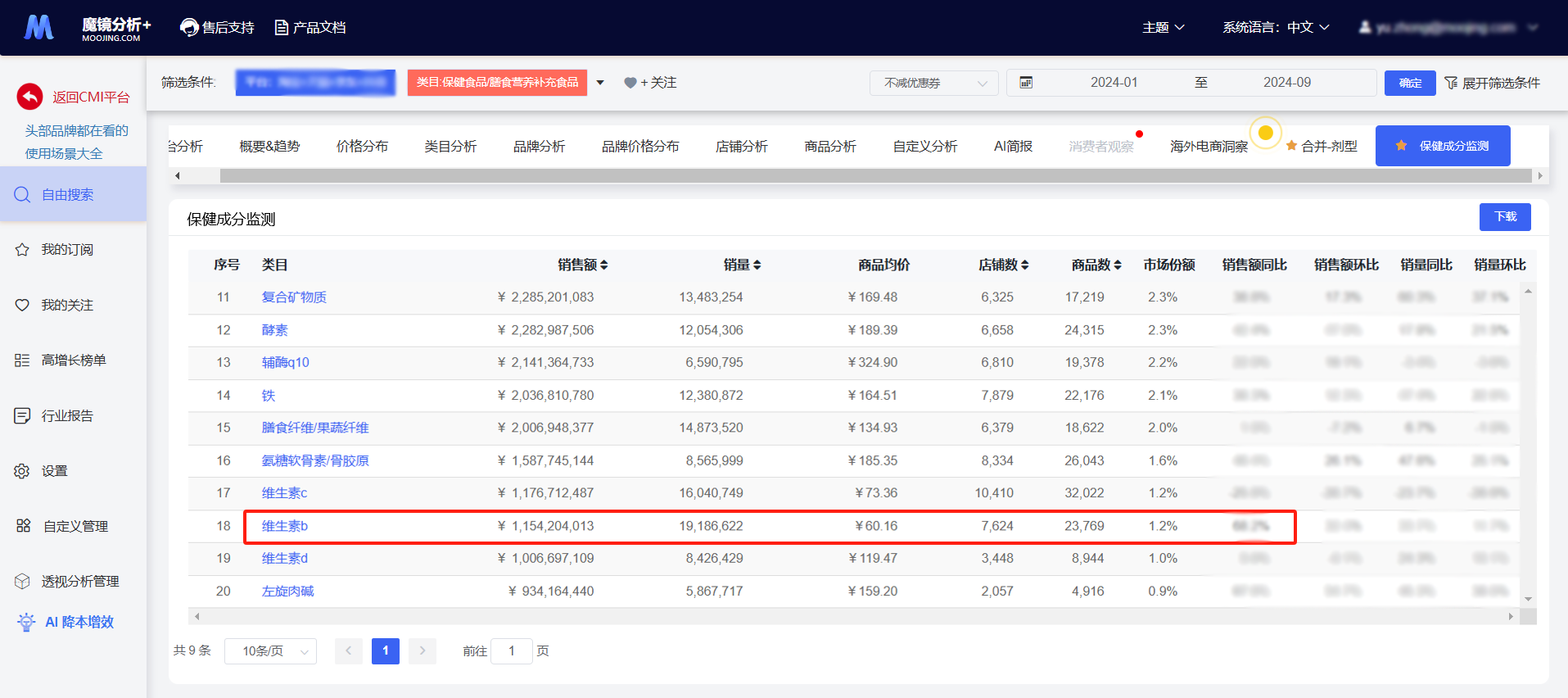1568x698 pixels.
Task: Click the tab bar horizontal scrollbar
Action: (875, 175)
